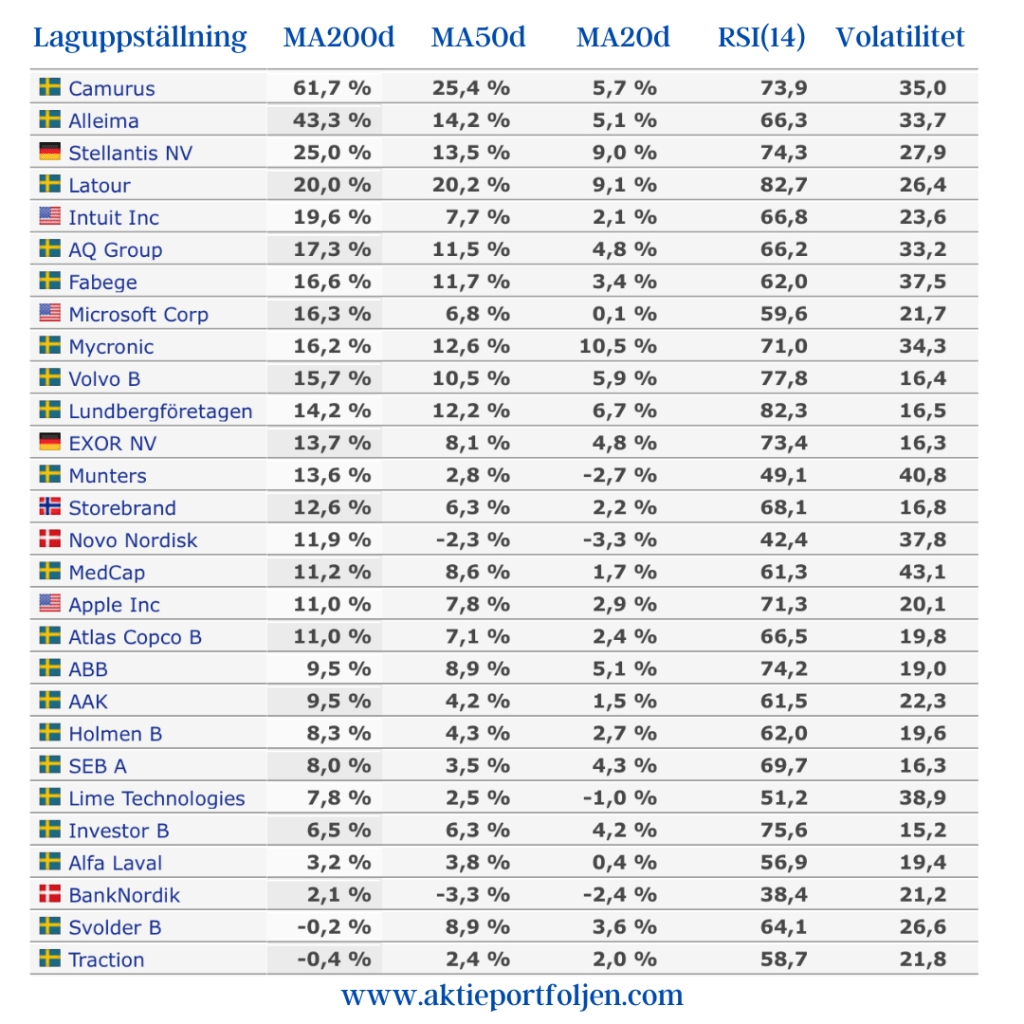Click the German flag next to Stellantis NV
The width and height of the screenshot is (1024, 1024).
tap(49, 152)
